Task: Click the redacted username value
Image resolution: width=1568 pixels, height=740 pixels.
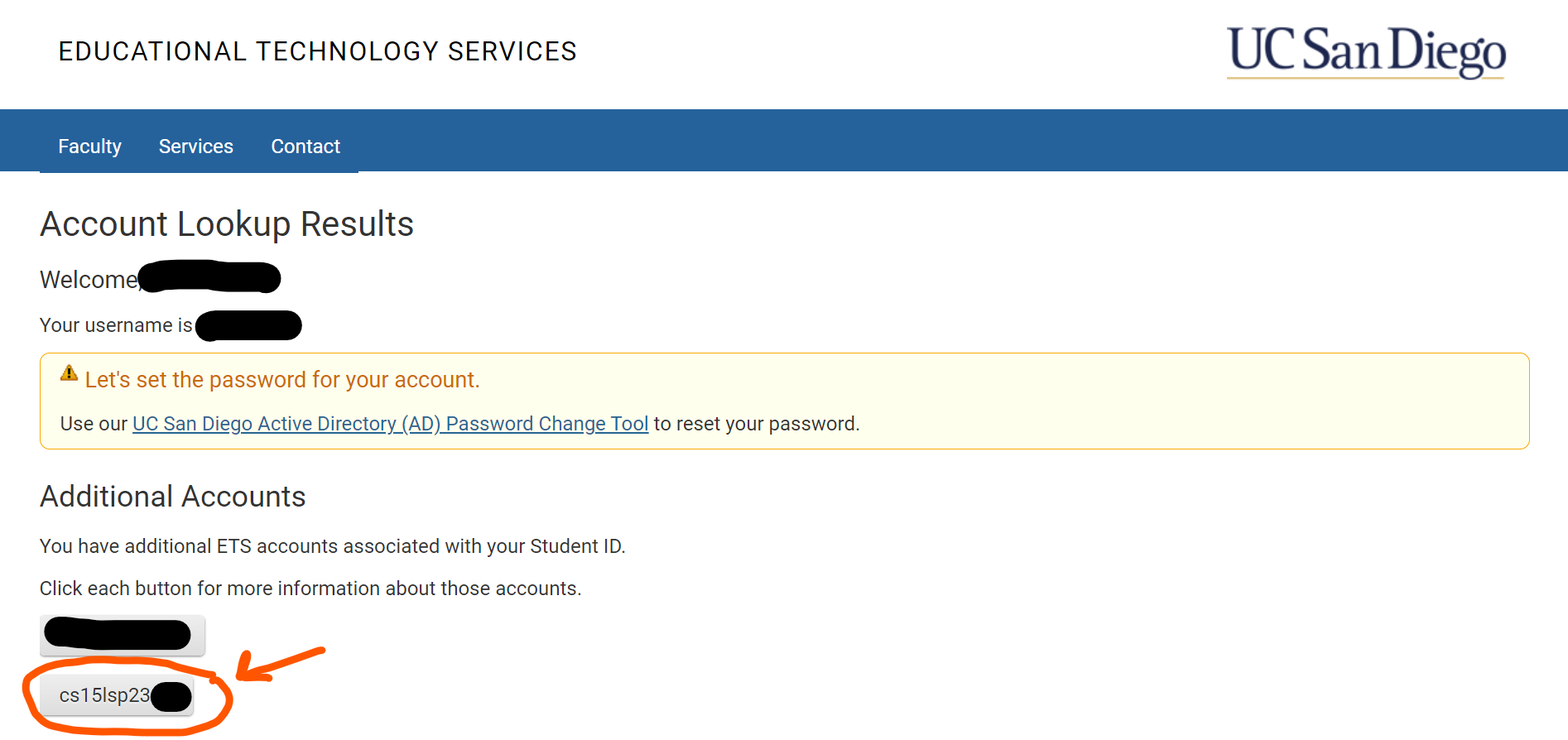Action: (248, 325)
